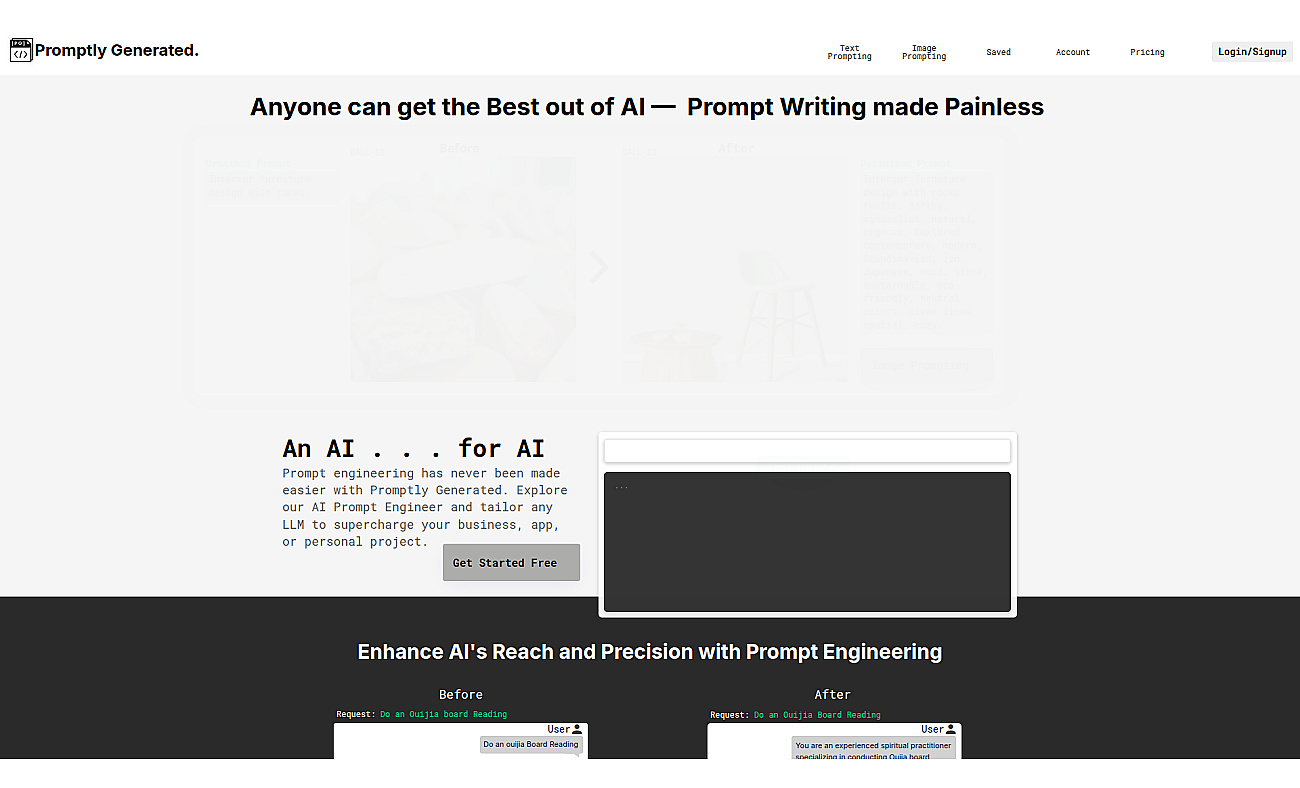Image resolution: width=1300 pixels, height=788 pixels.
Task: Click the Get Started Free button
Action: 511,562
